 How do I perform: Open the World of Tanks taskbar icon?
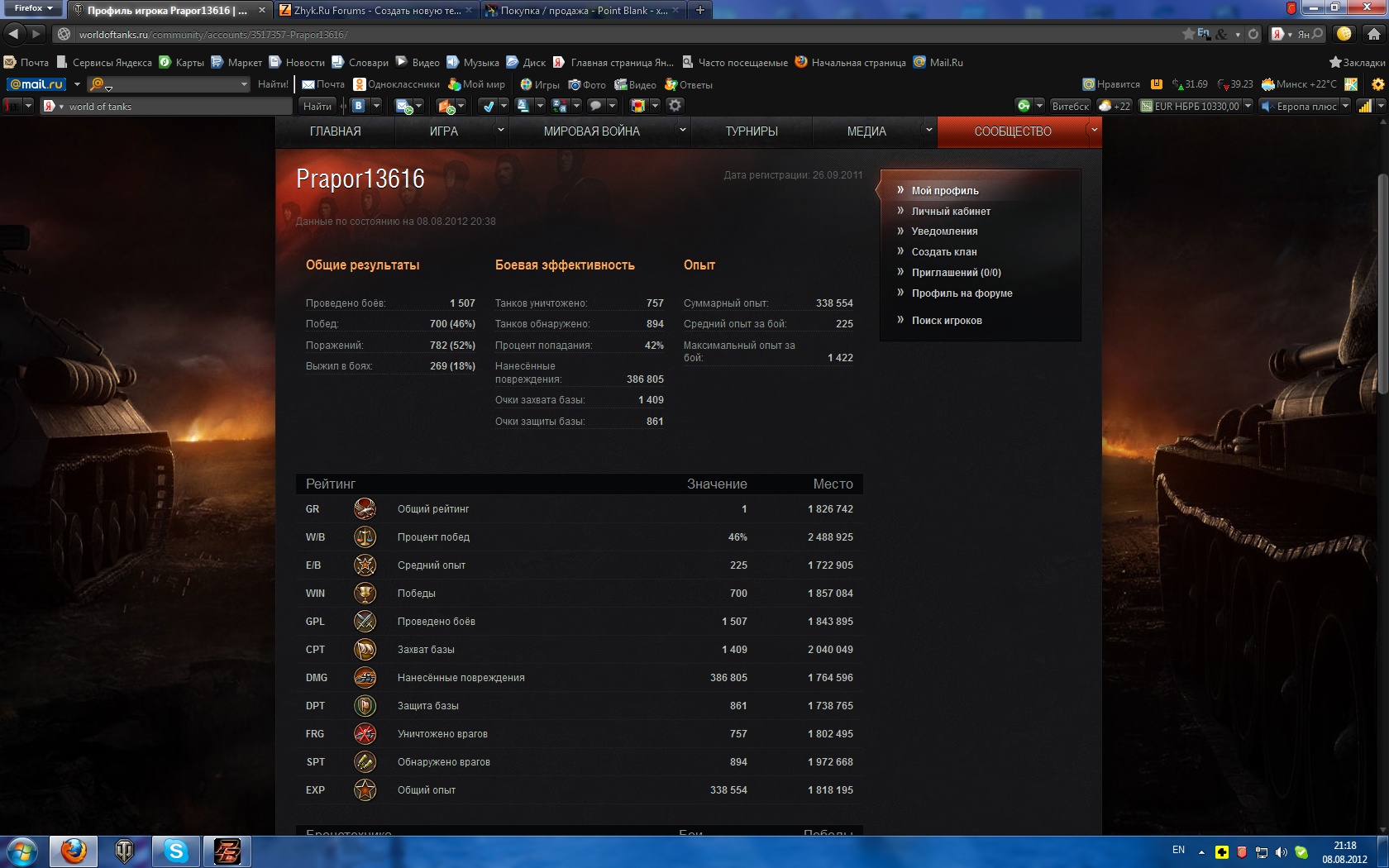coord(125,851)
